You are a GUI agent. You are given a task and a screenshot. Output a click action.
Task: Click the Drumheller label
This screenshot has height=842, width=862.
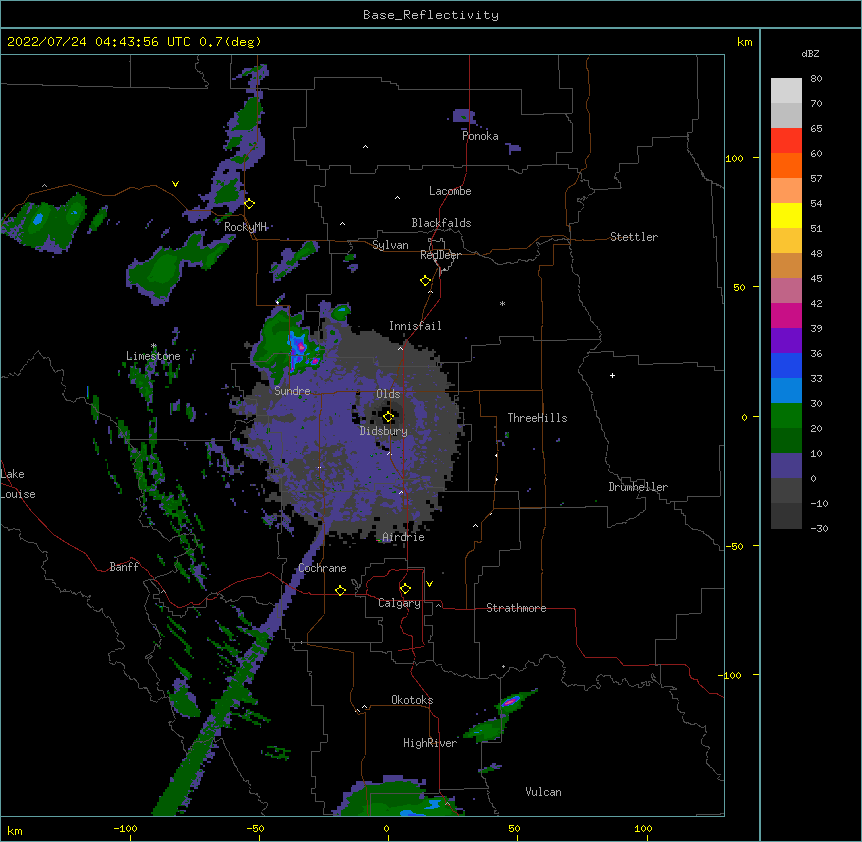(x=638, y=487)
